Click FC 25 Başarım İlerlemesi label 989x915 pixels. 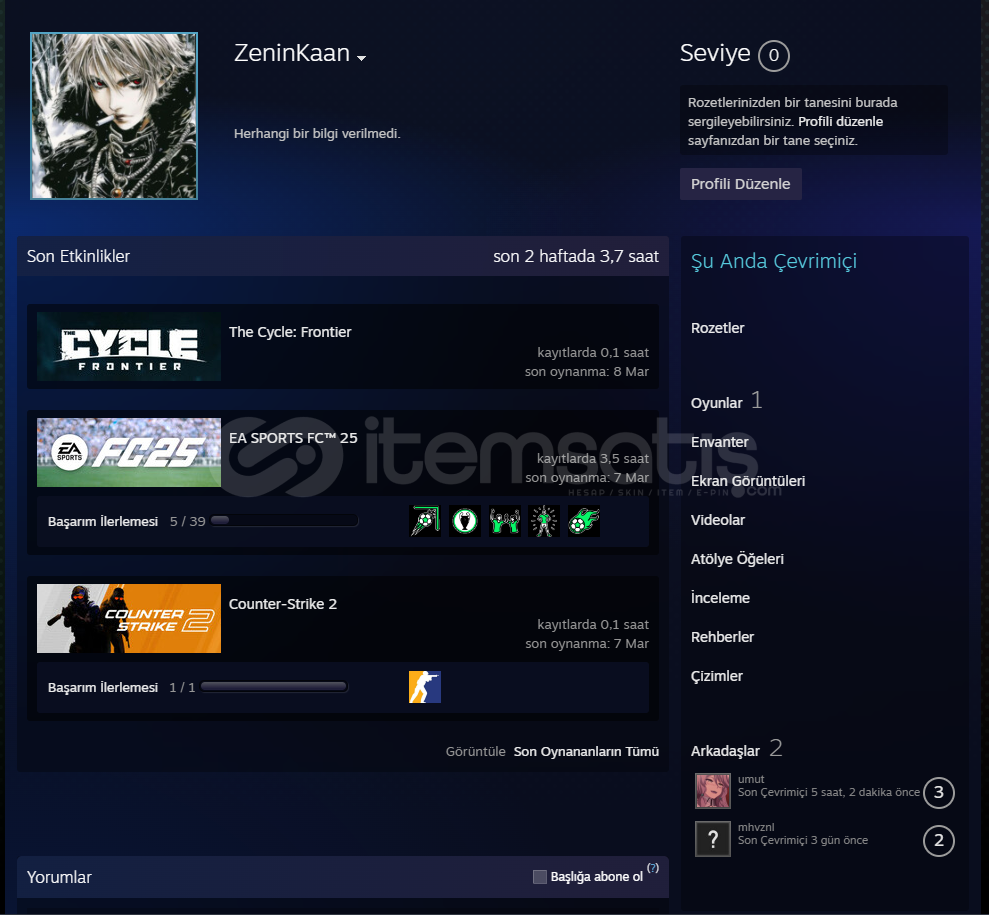(103, 522)
